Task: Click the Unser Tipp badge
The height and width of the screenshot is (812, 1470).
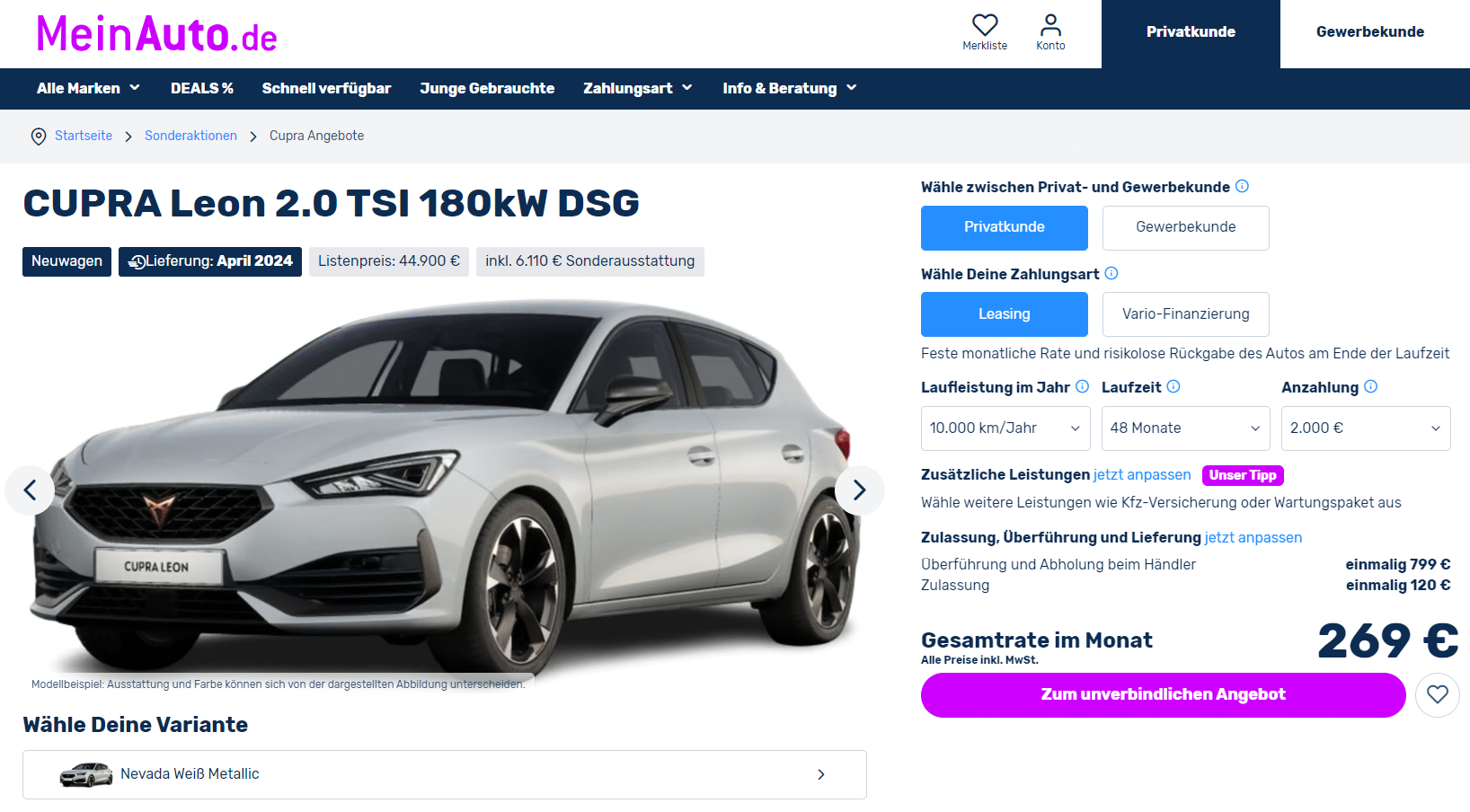Action: click(1243, 475)
